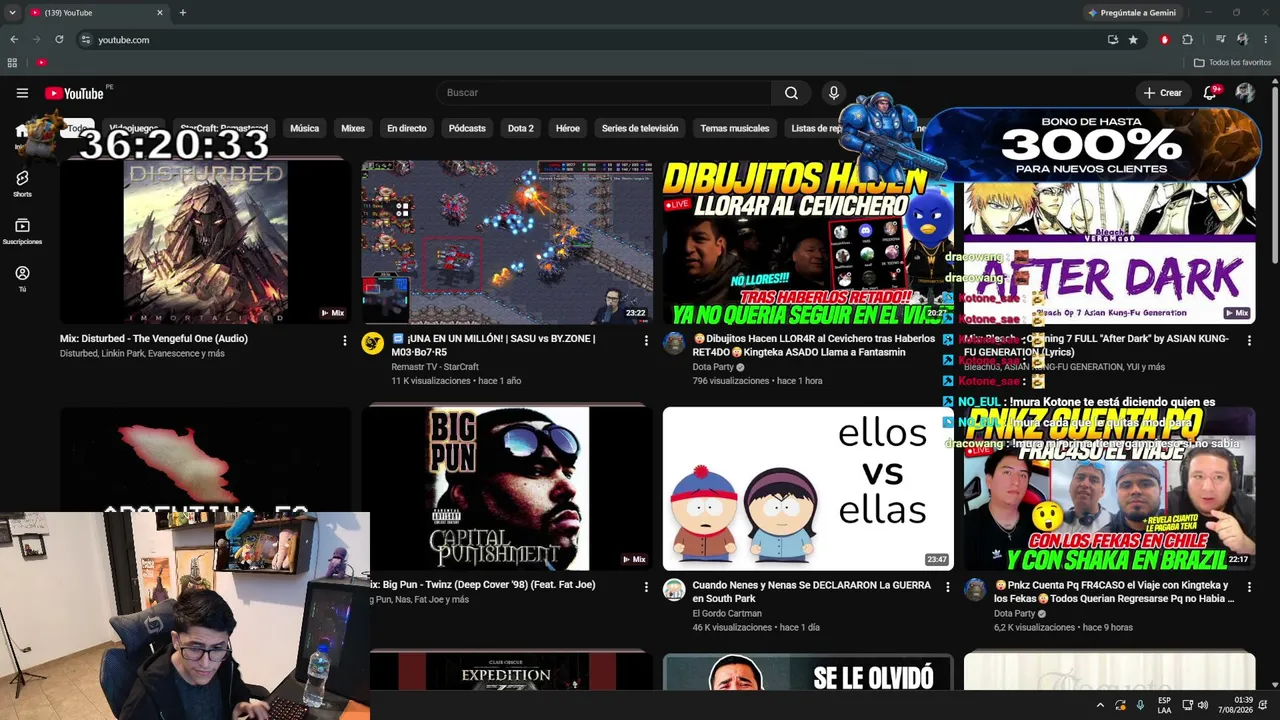Screen dimensions: 1280x720
Task: Open Shorts in the sidebar
Action: pyautogui.click(x=22, y=183)
